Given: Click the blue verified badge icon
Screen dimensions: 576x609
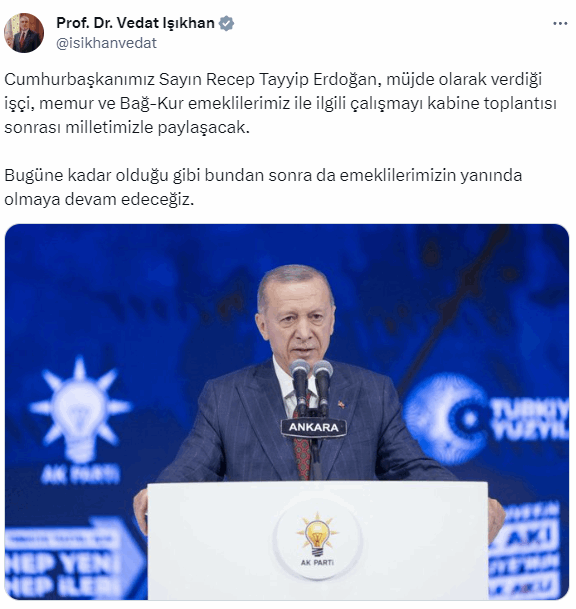Looking at the screenshot, I should 226,23.
